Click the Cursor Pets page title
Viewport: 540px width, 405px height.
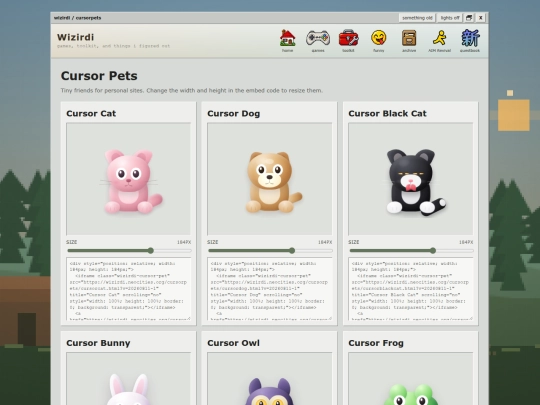pos(99,76)
